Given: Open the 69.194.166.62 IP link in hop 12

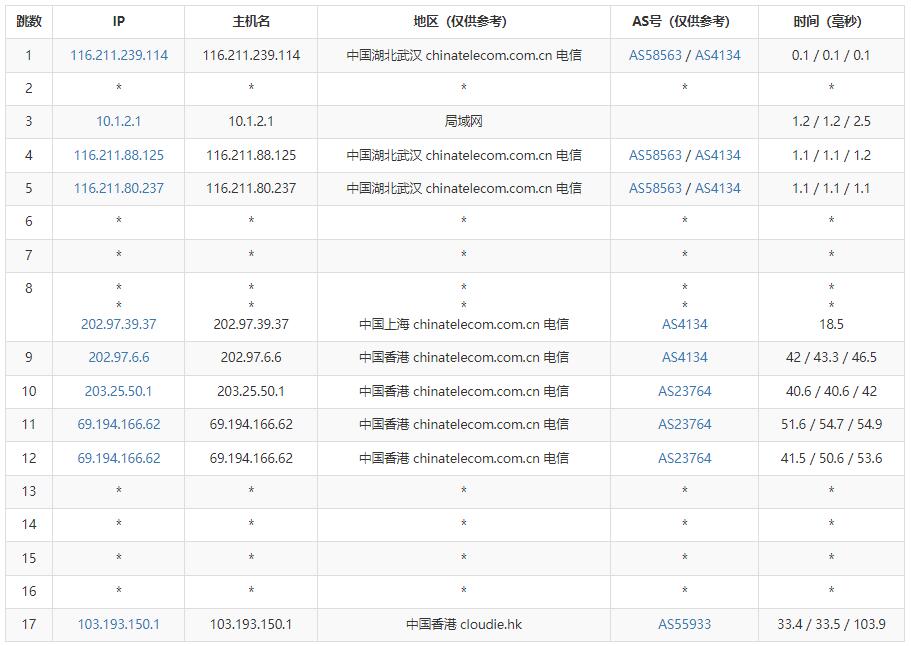Looking at the screenshot, I should coord(119,458).
